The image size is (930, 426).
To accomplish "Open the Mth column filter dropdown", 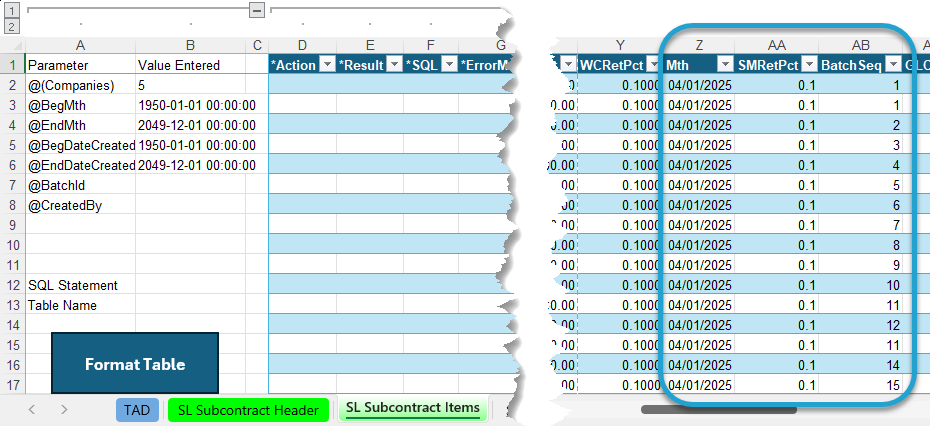I will (x=725, y=65).
